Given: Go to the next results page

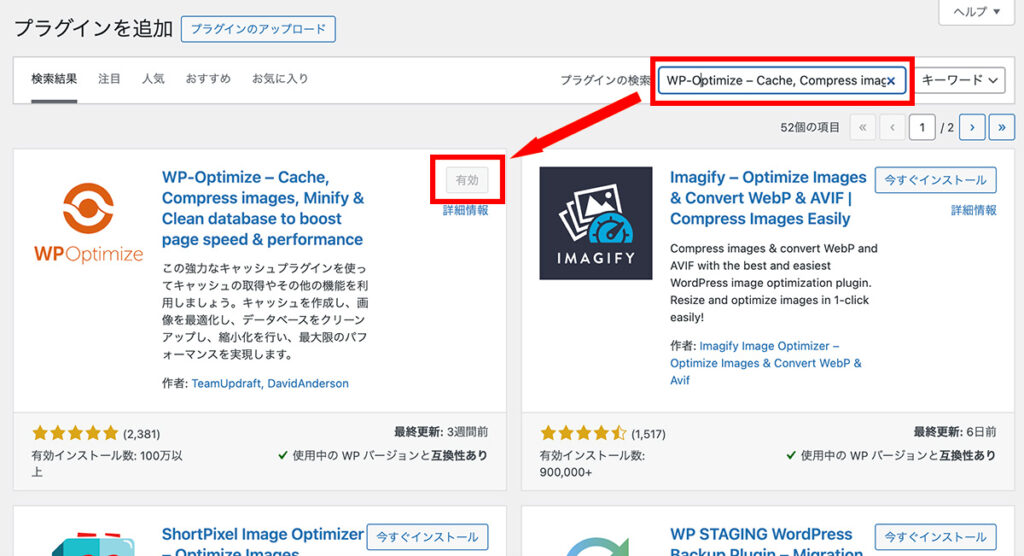Looking at the screenshot, I should (x=972, y=127).
